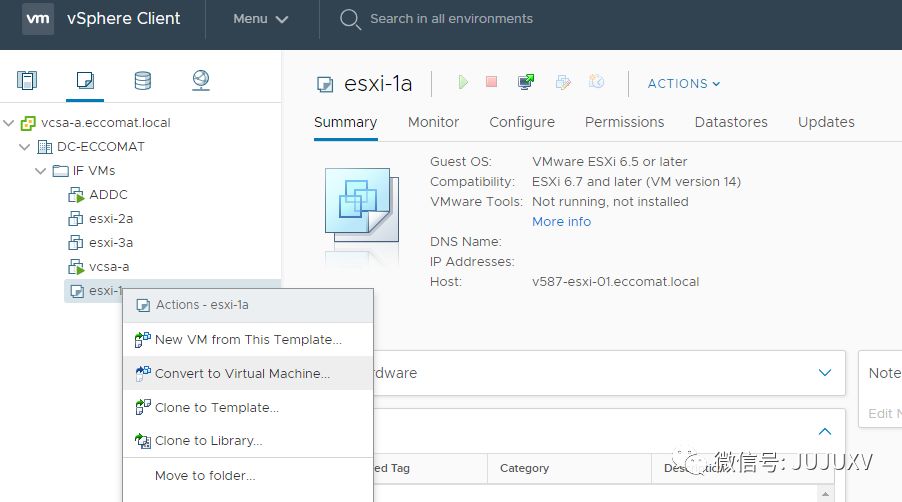902x502 pixels.
Task: Open the Networking view icon
Action: click(x=201, y=80)
